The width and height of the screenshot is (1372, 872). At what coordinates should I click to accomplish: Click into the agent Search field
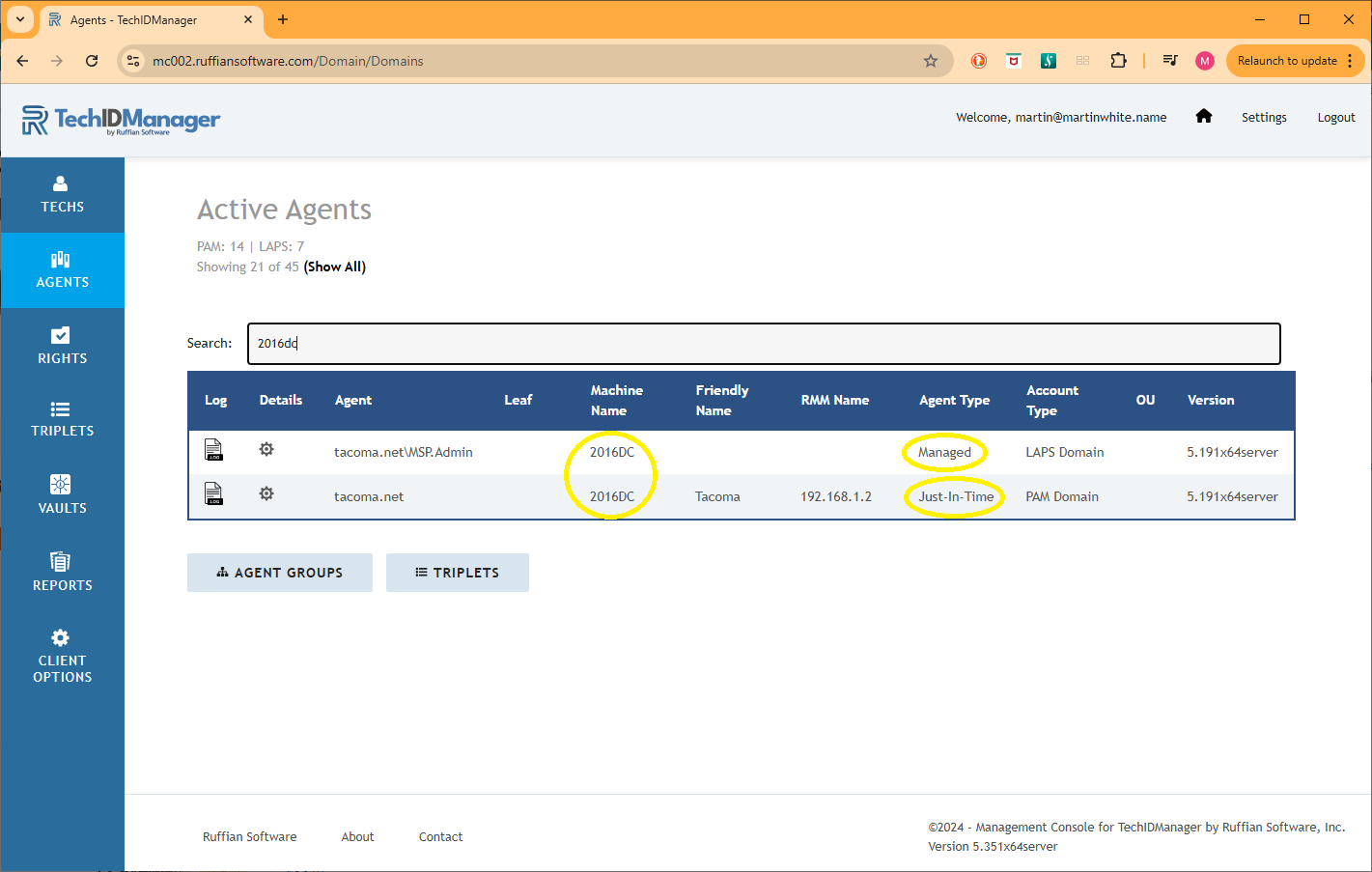tap(763, 344)
